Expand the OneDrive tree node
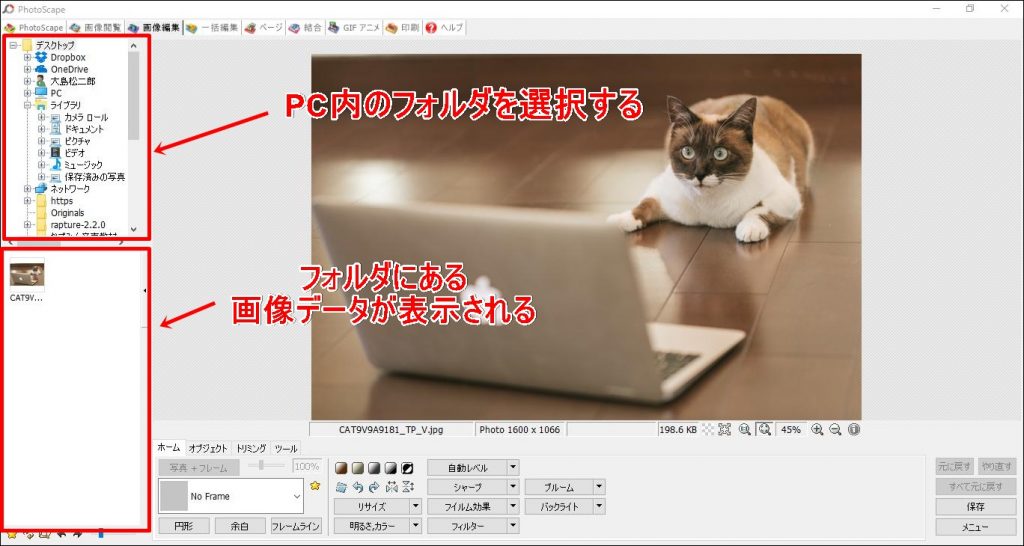This screenshot has height=546, width=1024. [x=27, y=69]
